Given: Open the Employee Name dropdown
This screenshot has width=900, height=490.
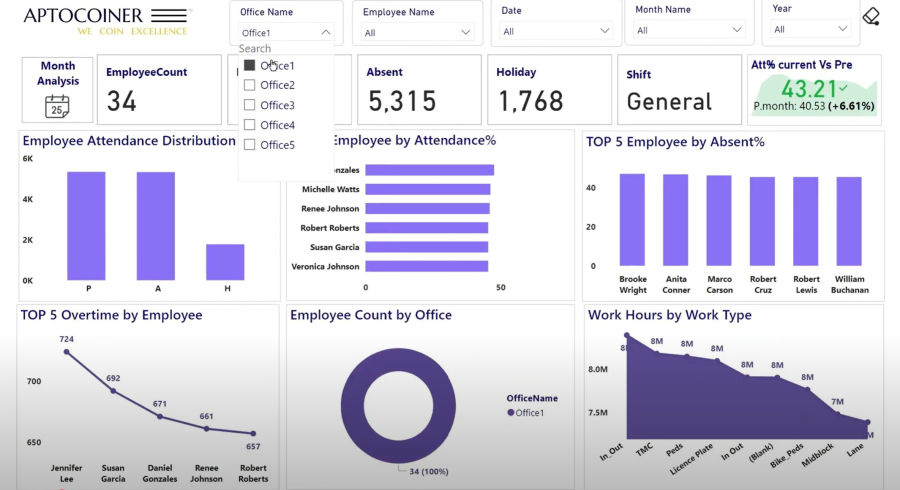Looking at the screenshot, I should (465, 32).
